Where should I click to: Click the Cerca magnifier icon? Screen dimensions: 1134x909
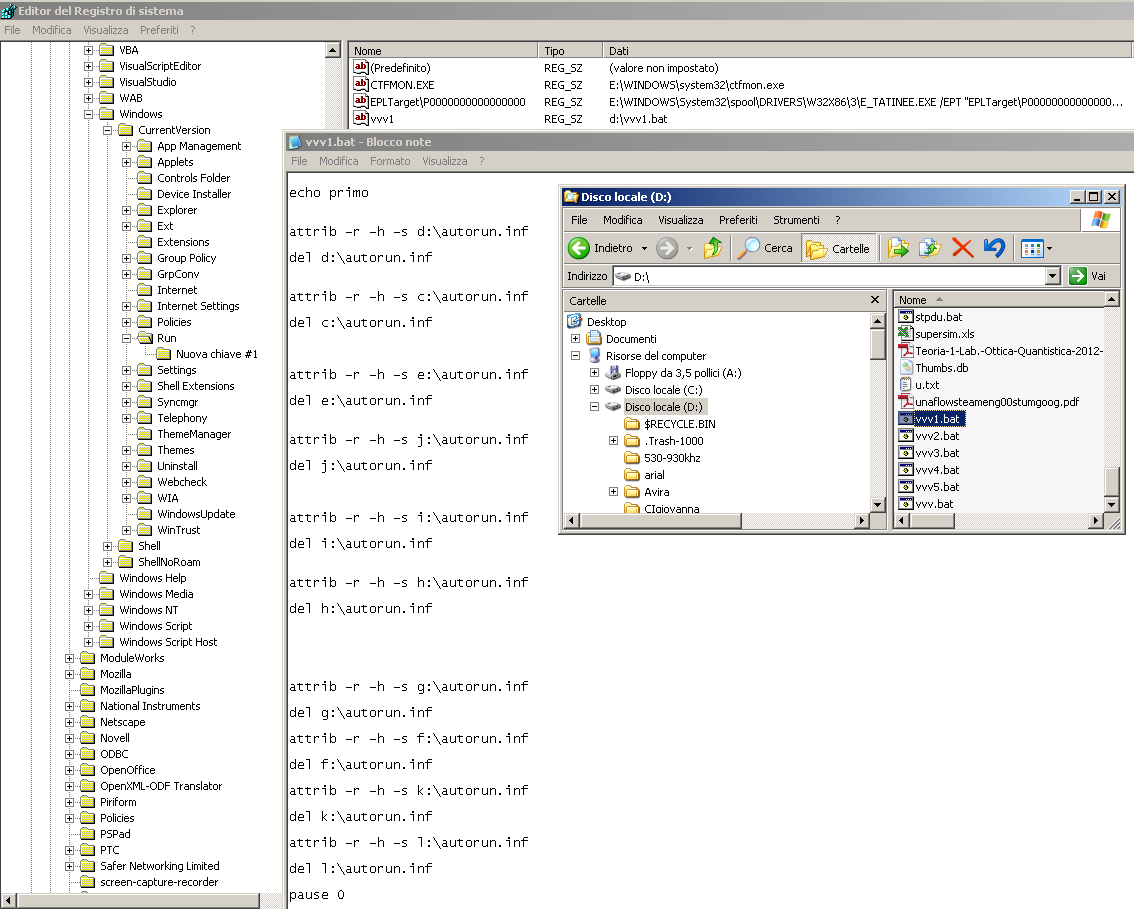point(748,248)
